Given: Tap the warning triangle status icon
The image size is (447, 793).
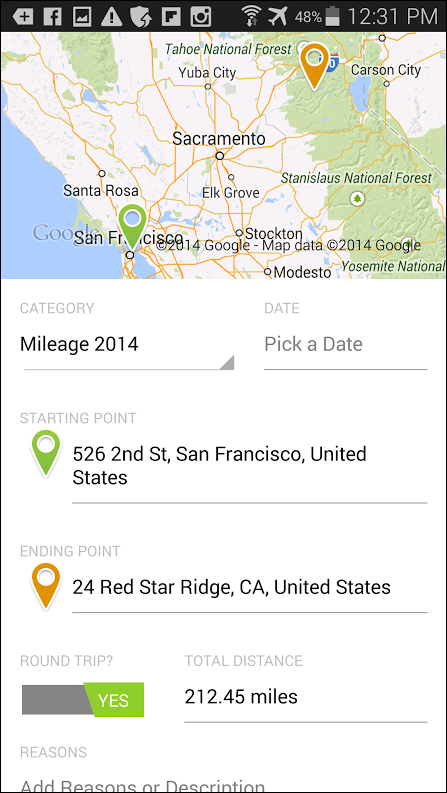Looking at the screenshot, I should coord(111,17).
